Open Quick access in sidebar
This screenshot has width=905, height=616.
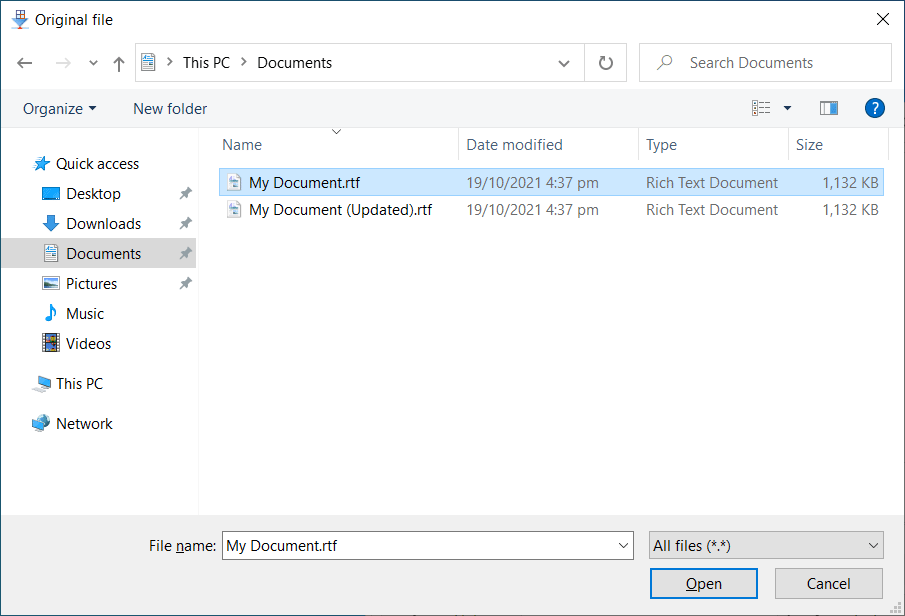86,164
